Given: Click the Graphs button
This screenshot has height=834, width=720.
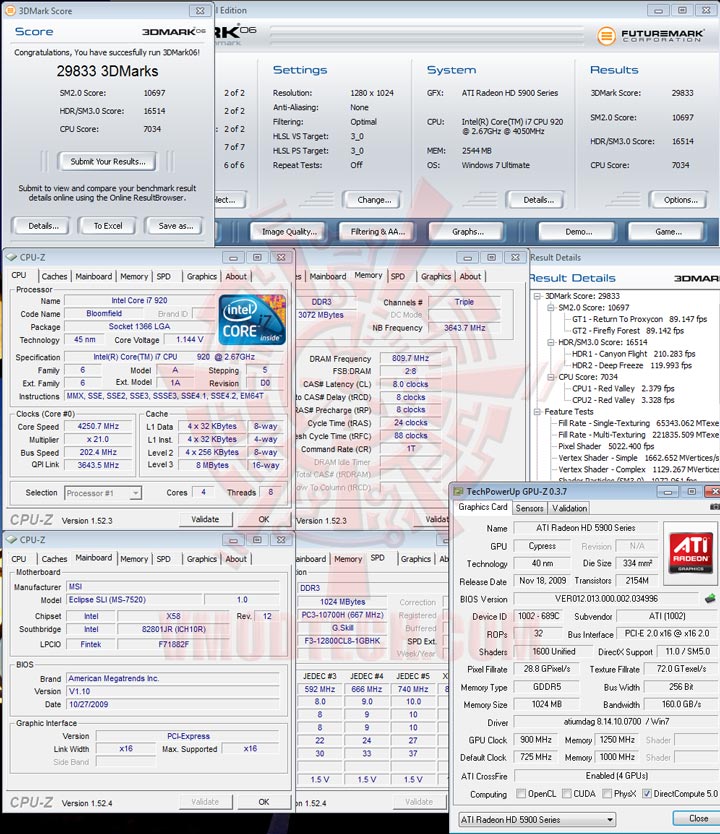Looking at the screenshot, I should (x=467, y=232).
